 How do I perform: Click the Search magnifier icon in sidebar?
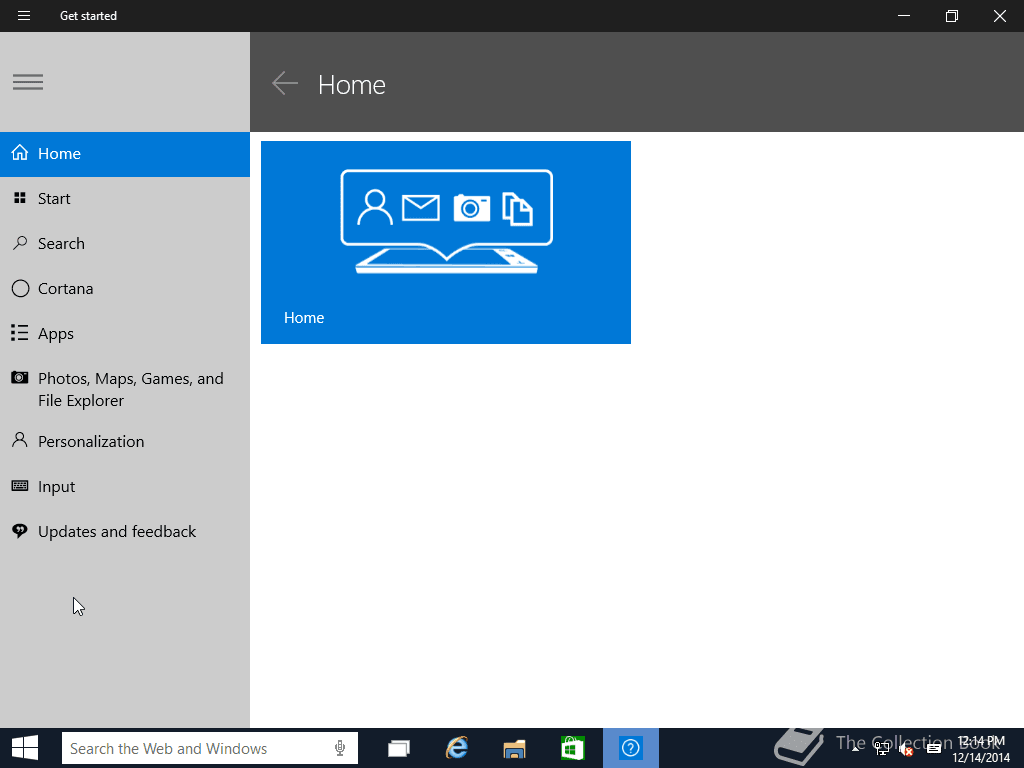19,243
